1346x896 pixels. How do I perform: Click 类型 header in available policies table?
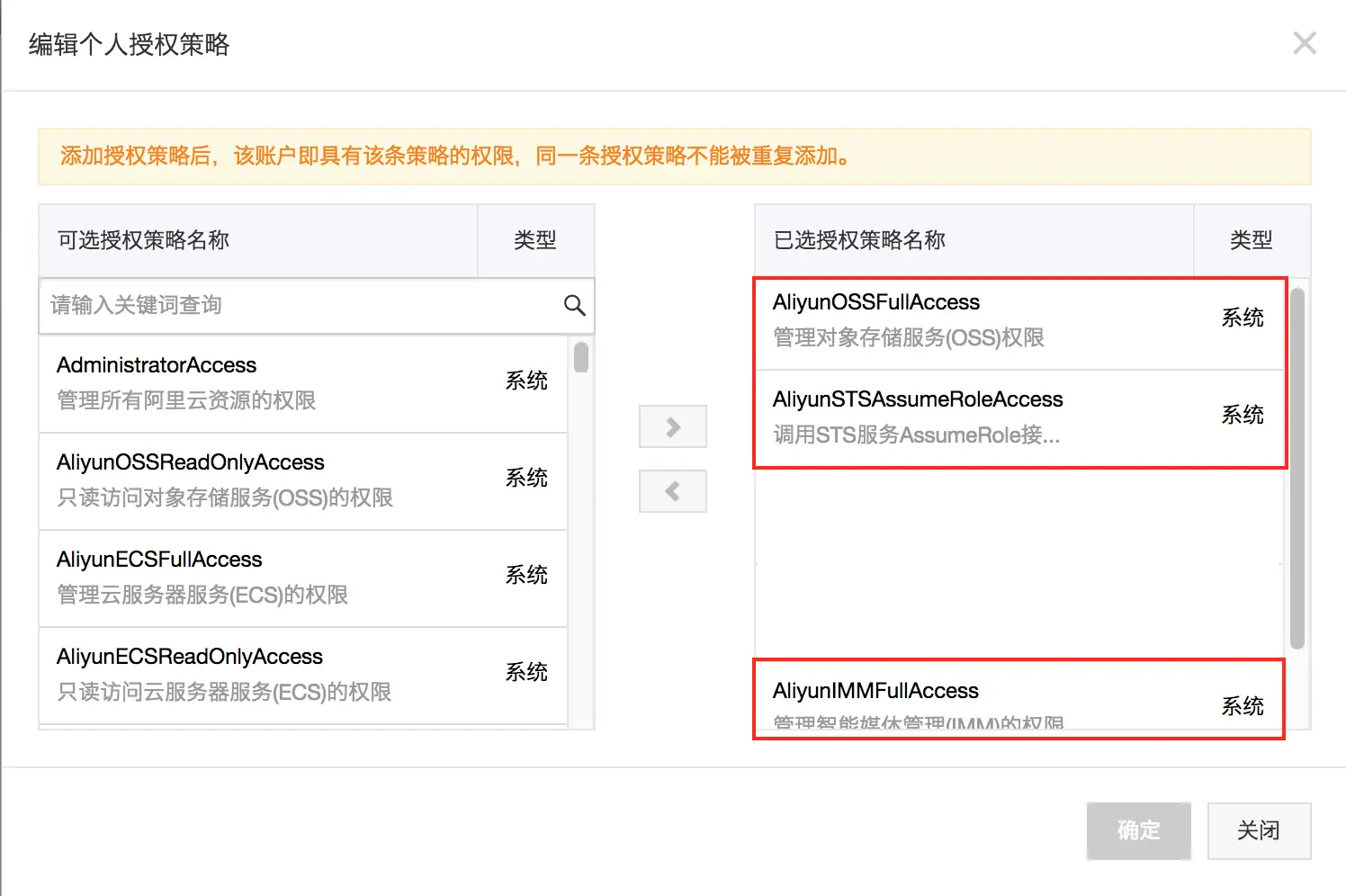tap(535, 240)
